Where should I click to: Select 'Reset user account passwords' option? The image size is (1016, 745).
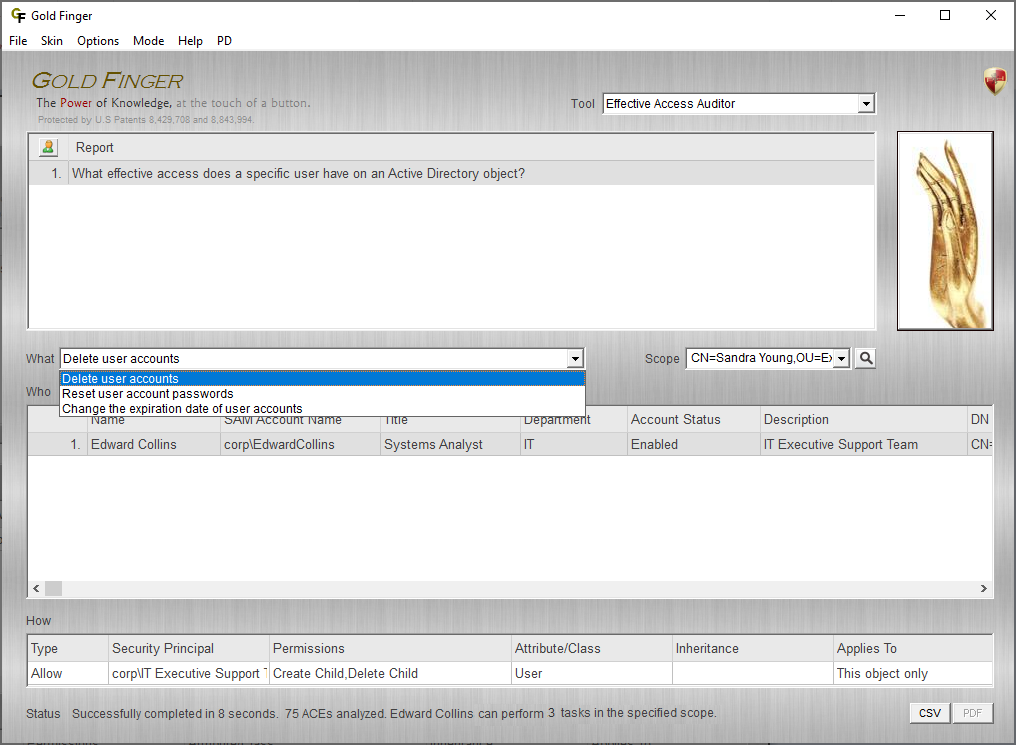pyautogui.click(x=322, y=393)
